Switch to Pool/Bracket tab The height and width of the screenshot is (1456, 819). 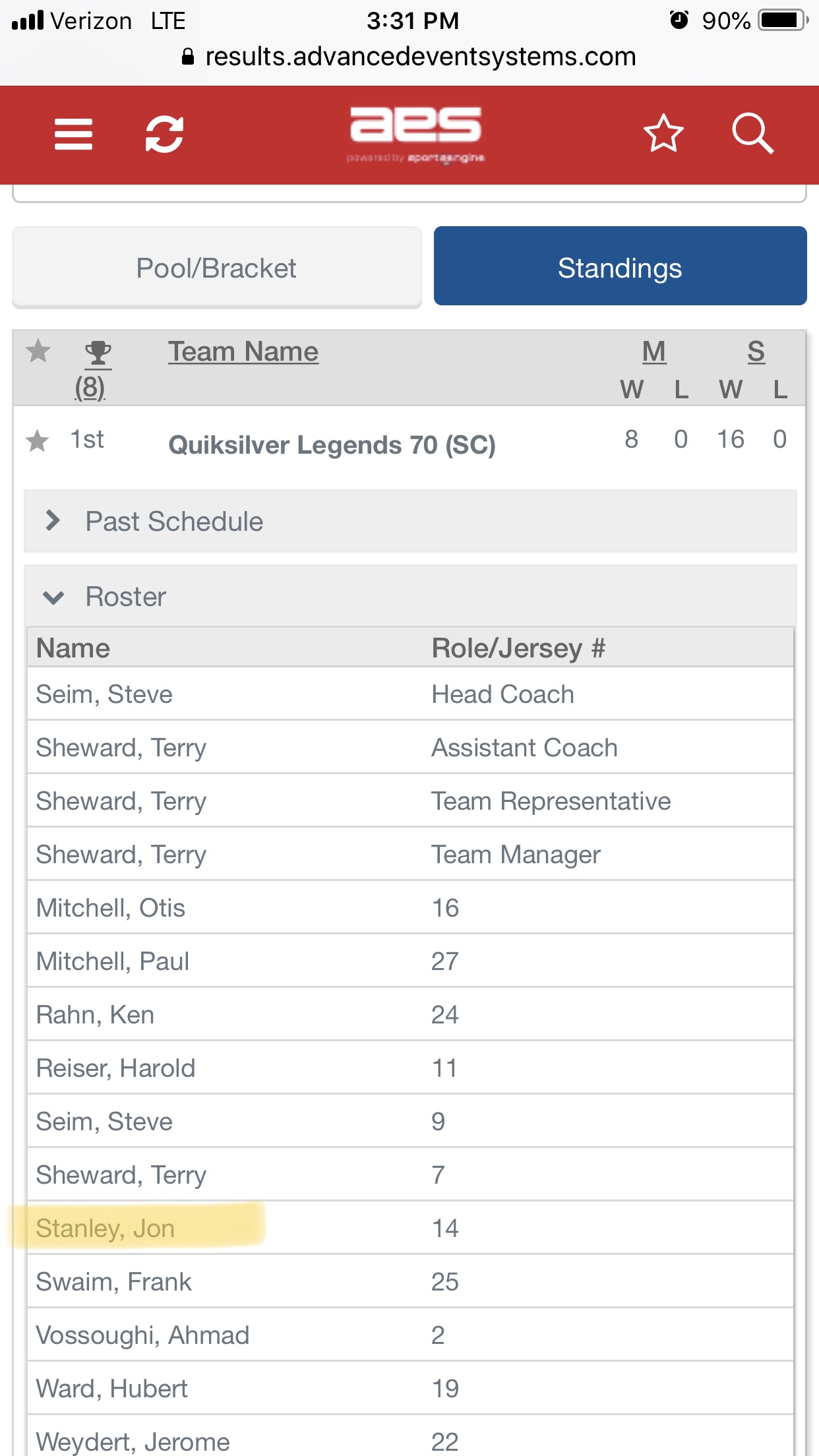point(216,268)
